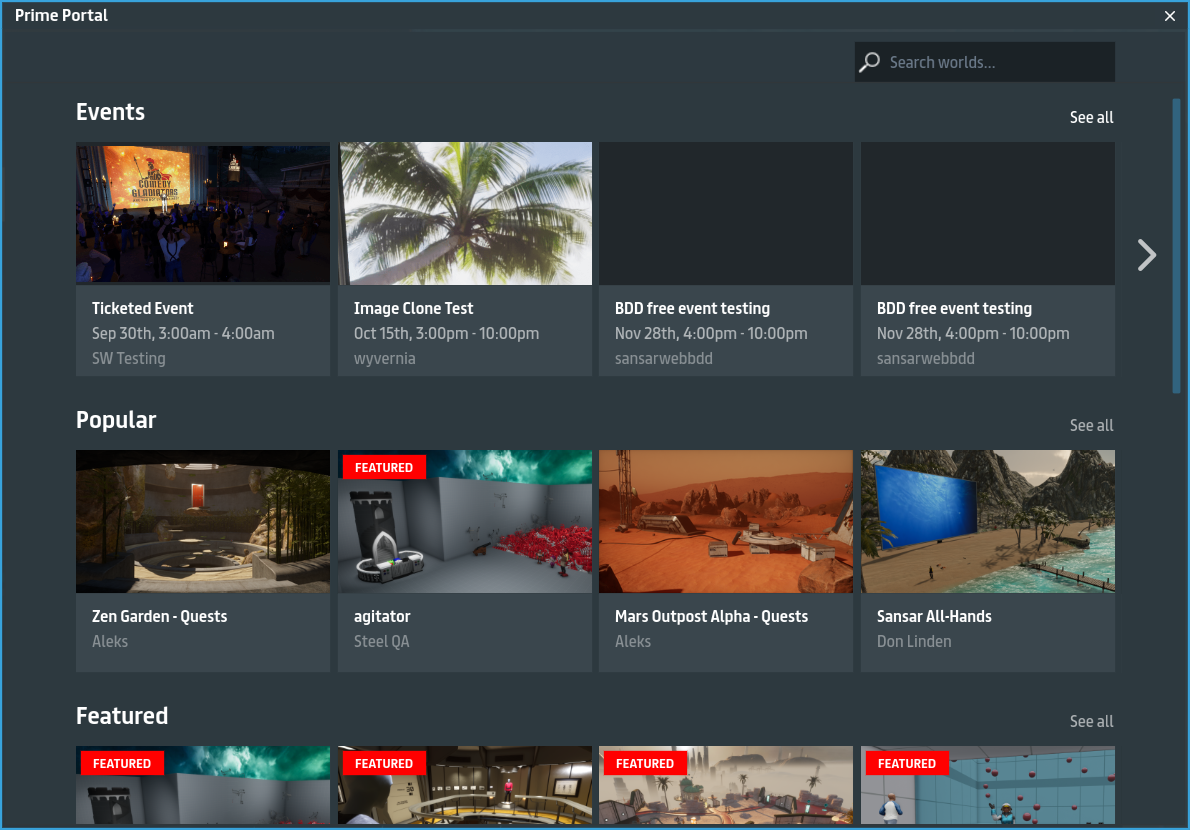Open See all for Events
Viewport: 1190px width, 830px height.
coord(1091,117)
